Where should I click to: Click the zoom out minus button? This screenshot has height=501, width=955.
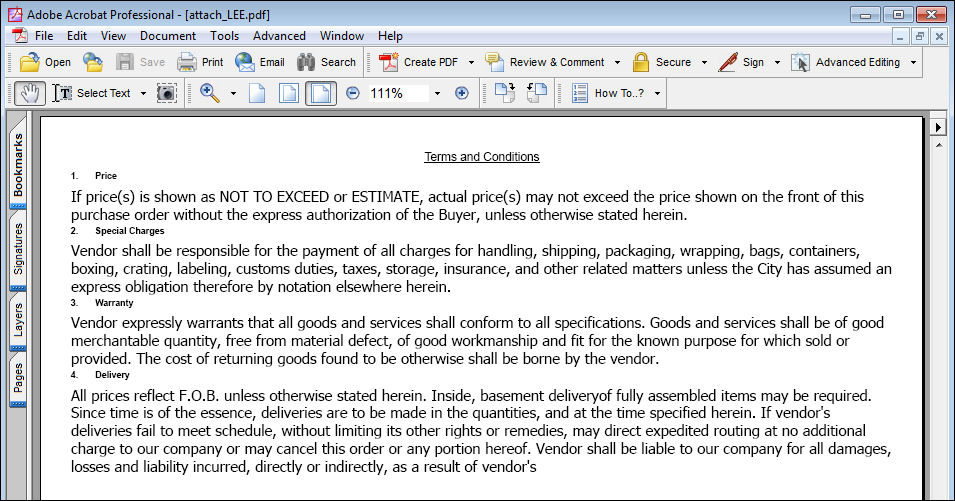353,93
